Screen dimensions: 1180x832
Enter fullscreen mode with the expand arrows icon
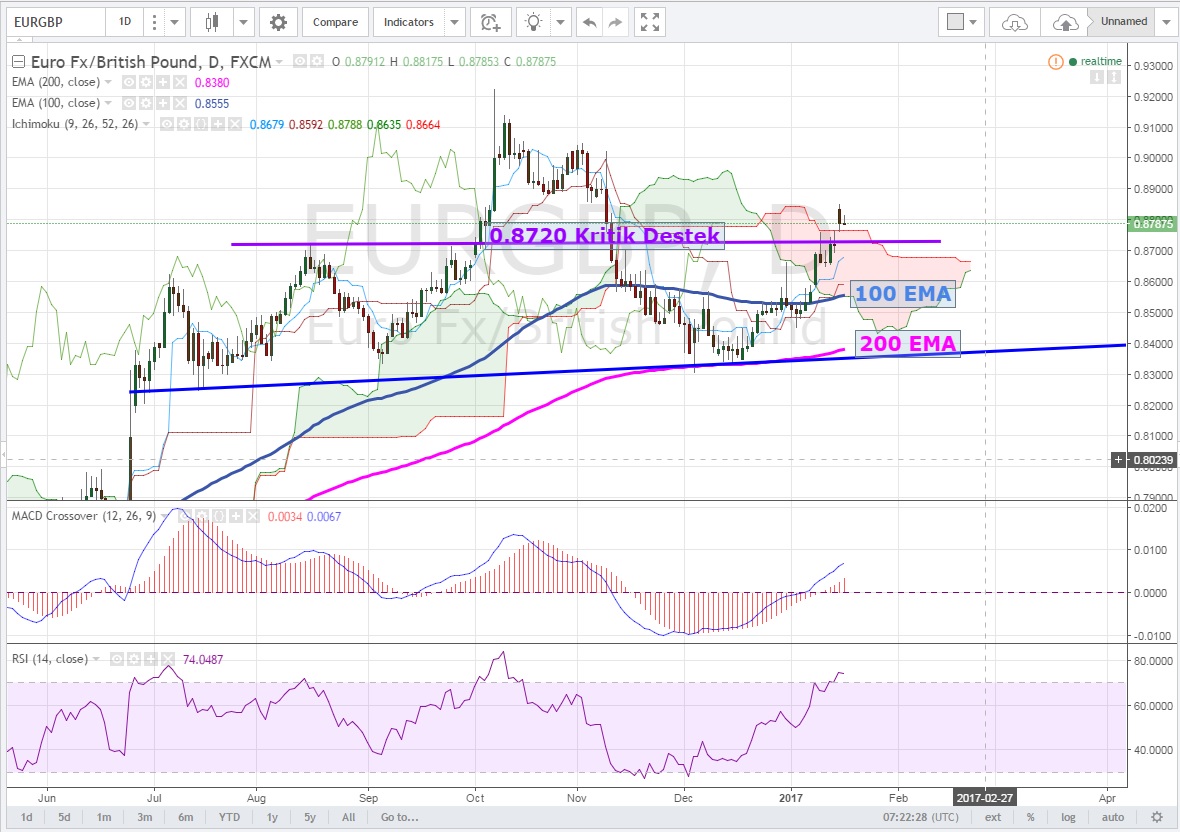pos(650,22)
